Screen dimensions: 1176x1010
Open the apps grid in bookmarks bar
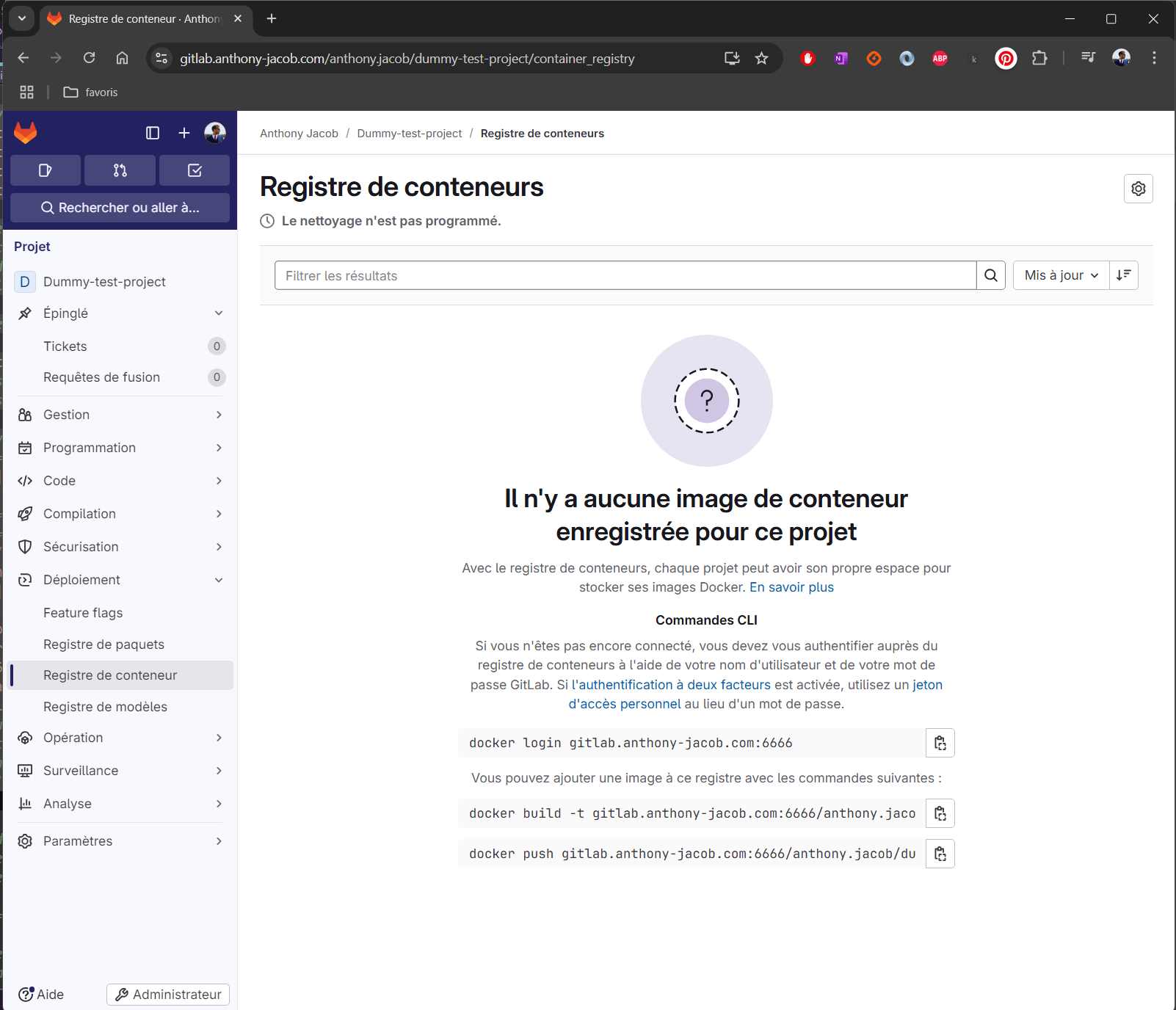27,92
